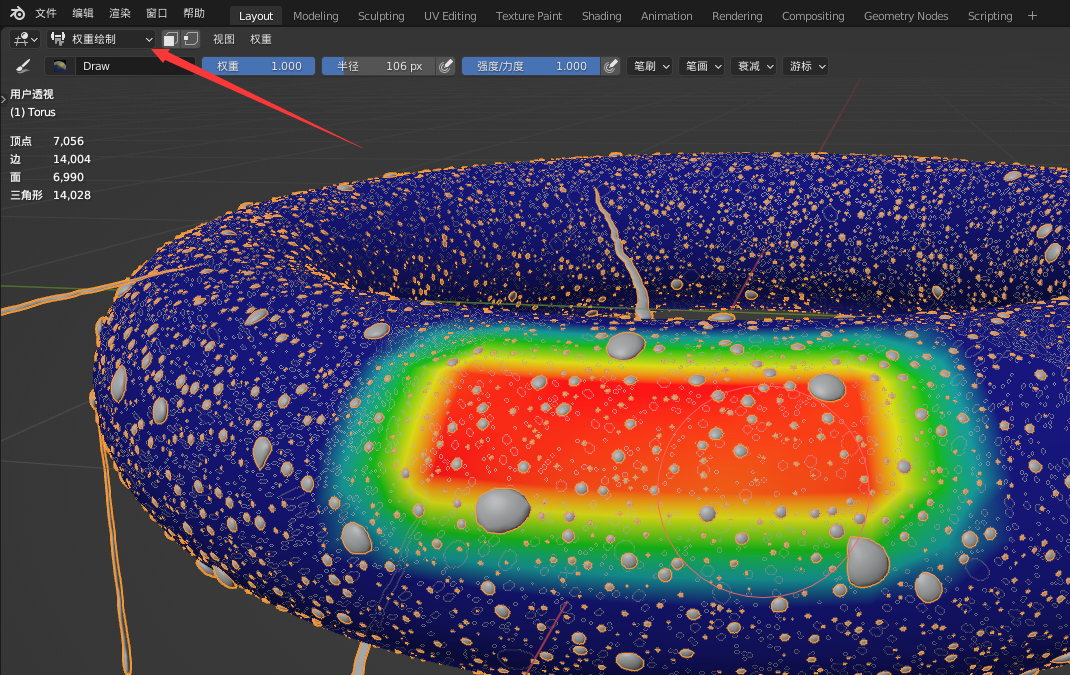
Task: Expand the 笔刷 brush settings dropdown
Action: 651,66
